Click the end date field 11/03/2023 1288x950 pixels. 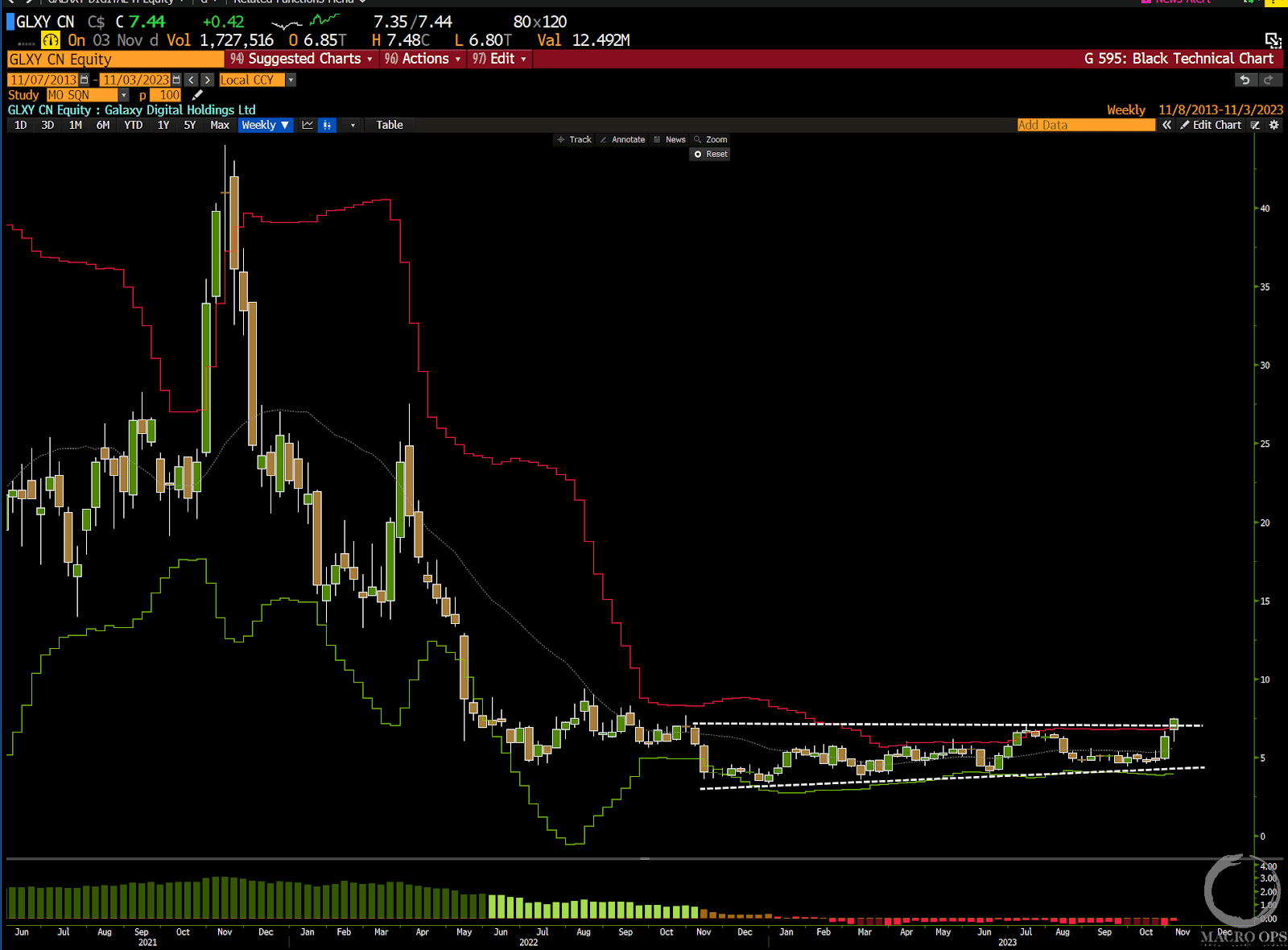point(135,80)
